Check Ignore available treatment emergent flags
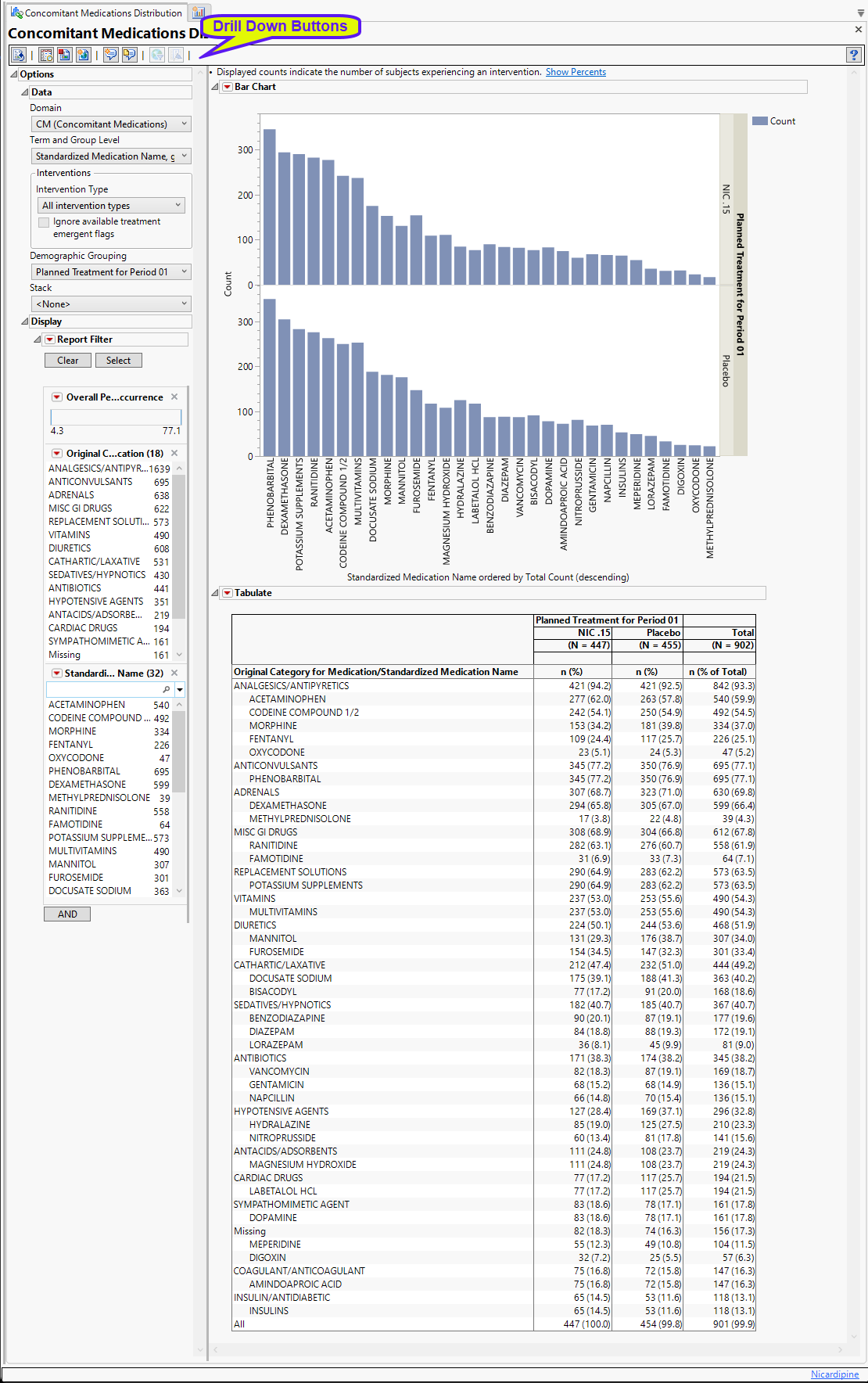Screen dimensions: 868x1383 44,222
